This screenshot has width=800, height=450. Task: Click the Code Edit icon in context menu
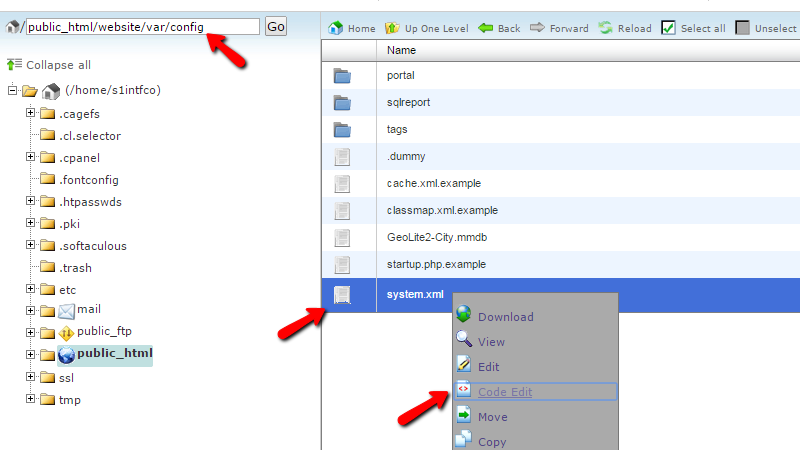point(464,389)
